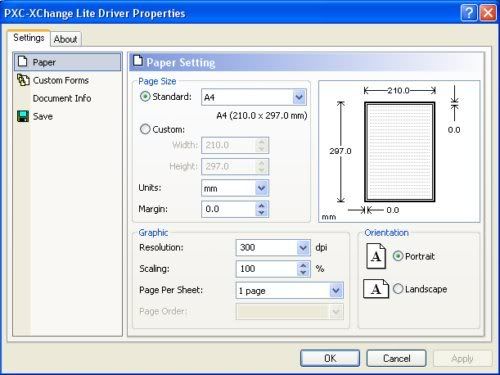500x375 pixels.
Task: Open the Resolution 300 dpi dropdown
Action: point(303,248)
